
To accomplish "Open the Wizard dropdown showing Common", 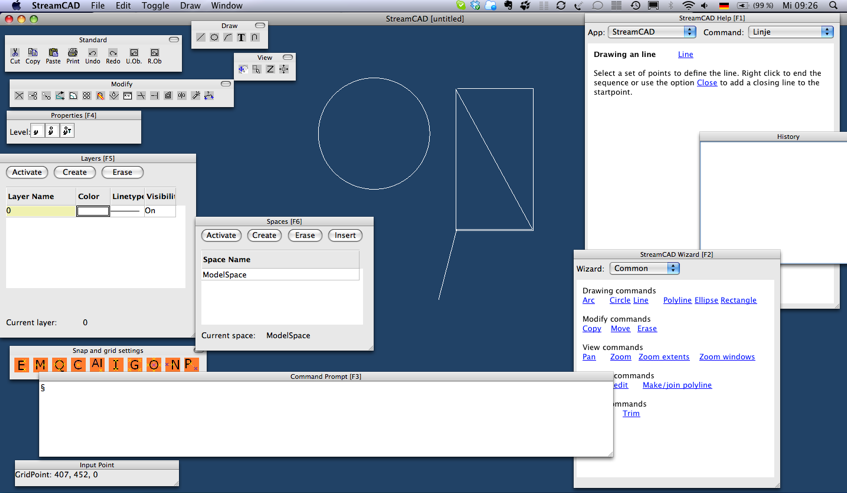I will 644,268.
